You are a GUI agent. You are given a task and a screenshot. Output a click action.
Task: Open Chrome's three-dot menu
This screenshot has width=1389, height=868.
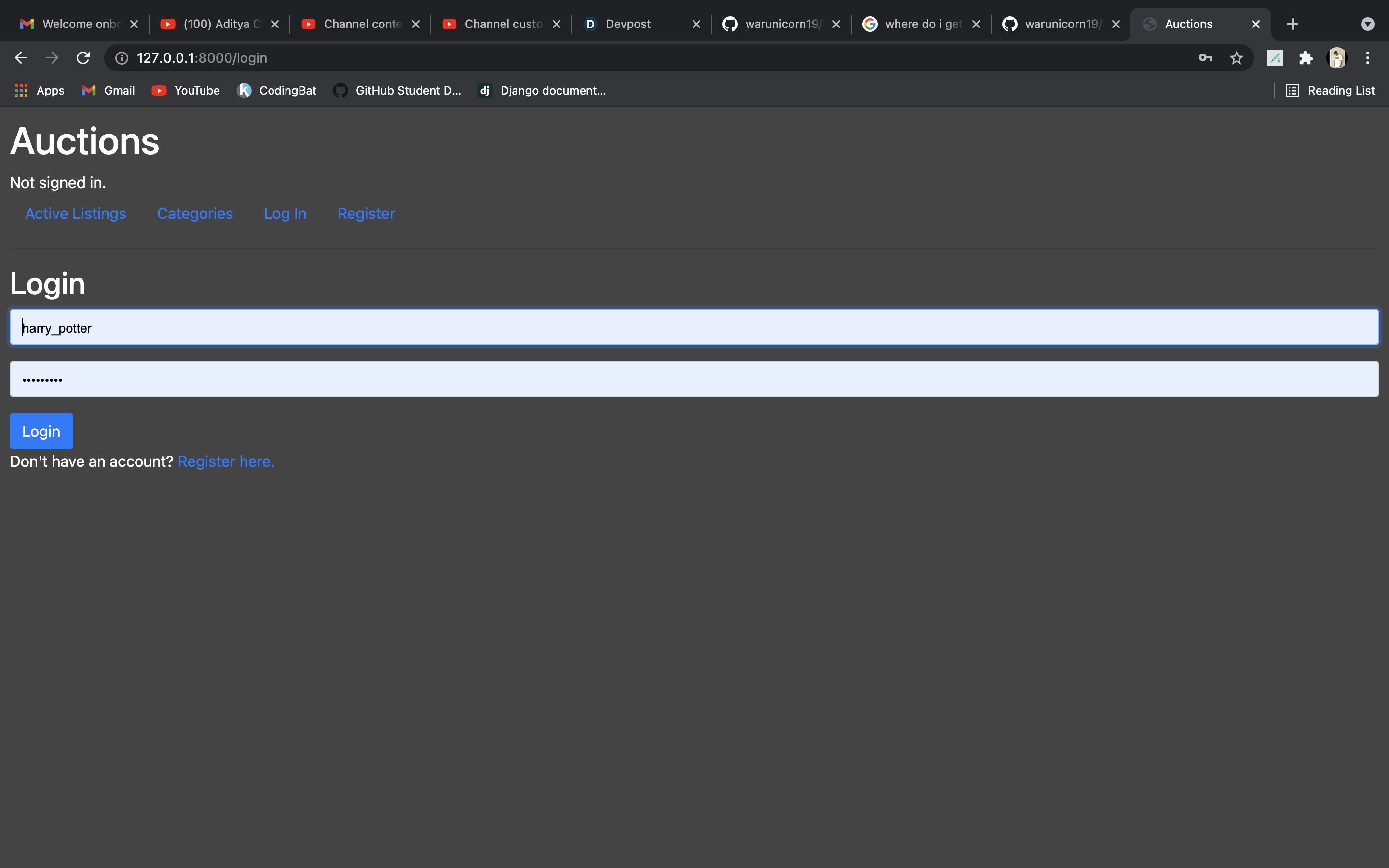point(1368,58)
